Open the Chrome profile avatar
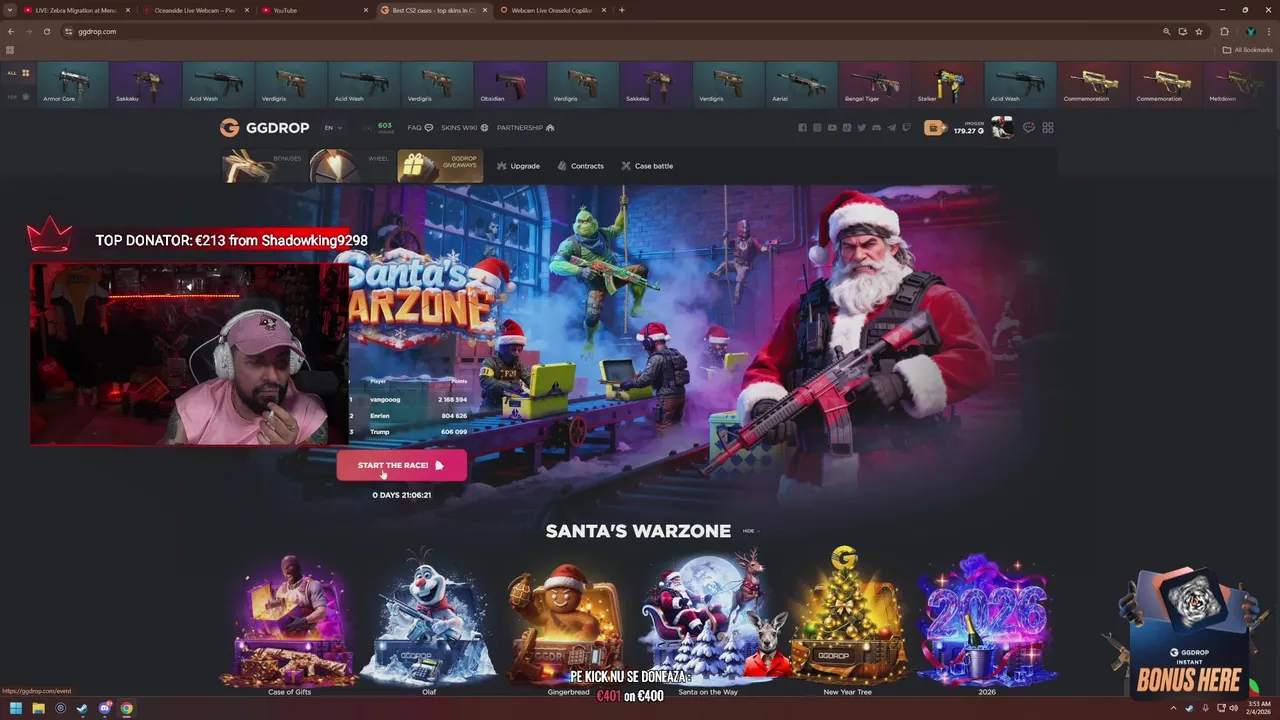This screenshot has height=720, width=1280. 1250,31
